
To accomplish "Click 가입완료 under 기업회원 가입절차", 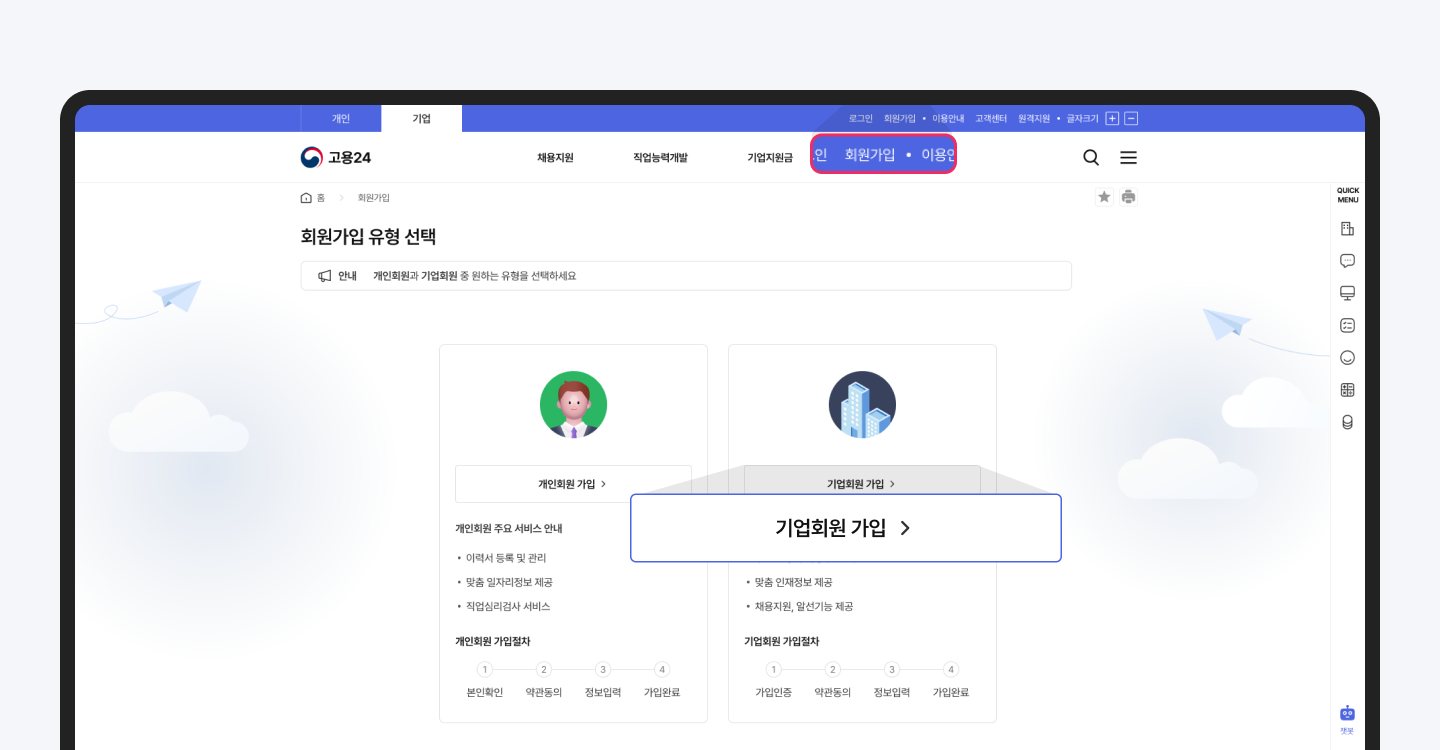I will [951, 692].
